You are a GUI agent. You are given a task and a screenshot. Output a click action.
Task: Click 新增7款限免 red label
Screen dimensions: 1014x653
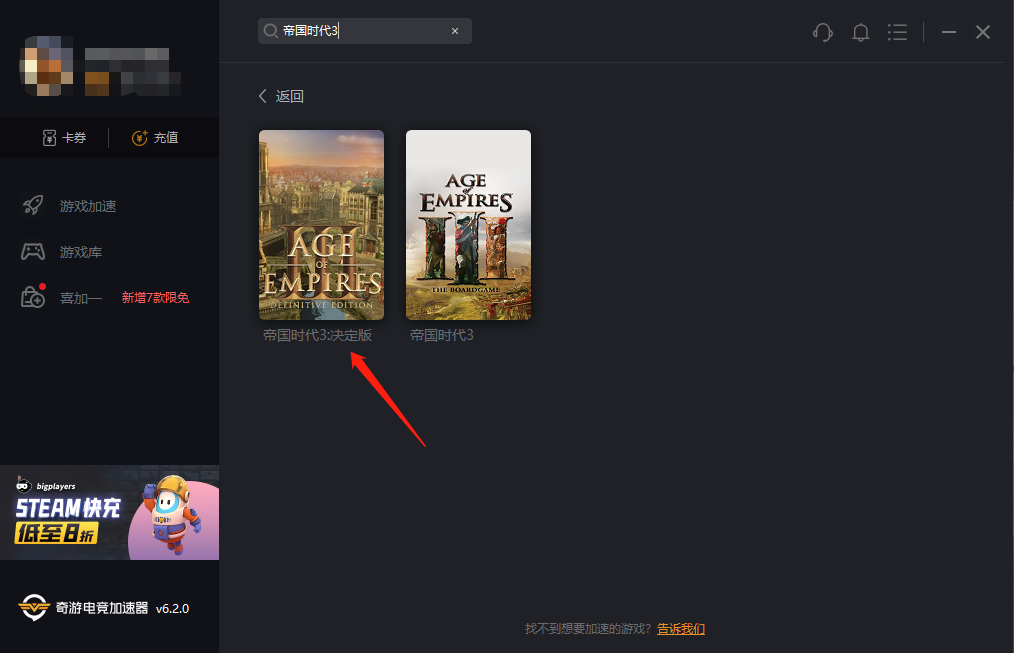click(x=155, y=297)
